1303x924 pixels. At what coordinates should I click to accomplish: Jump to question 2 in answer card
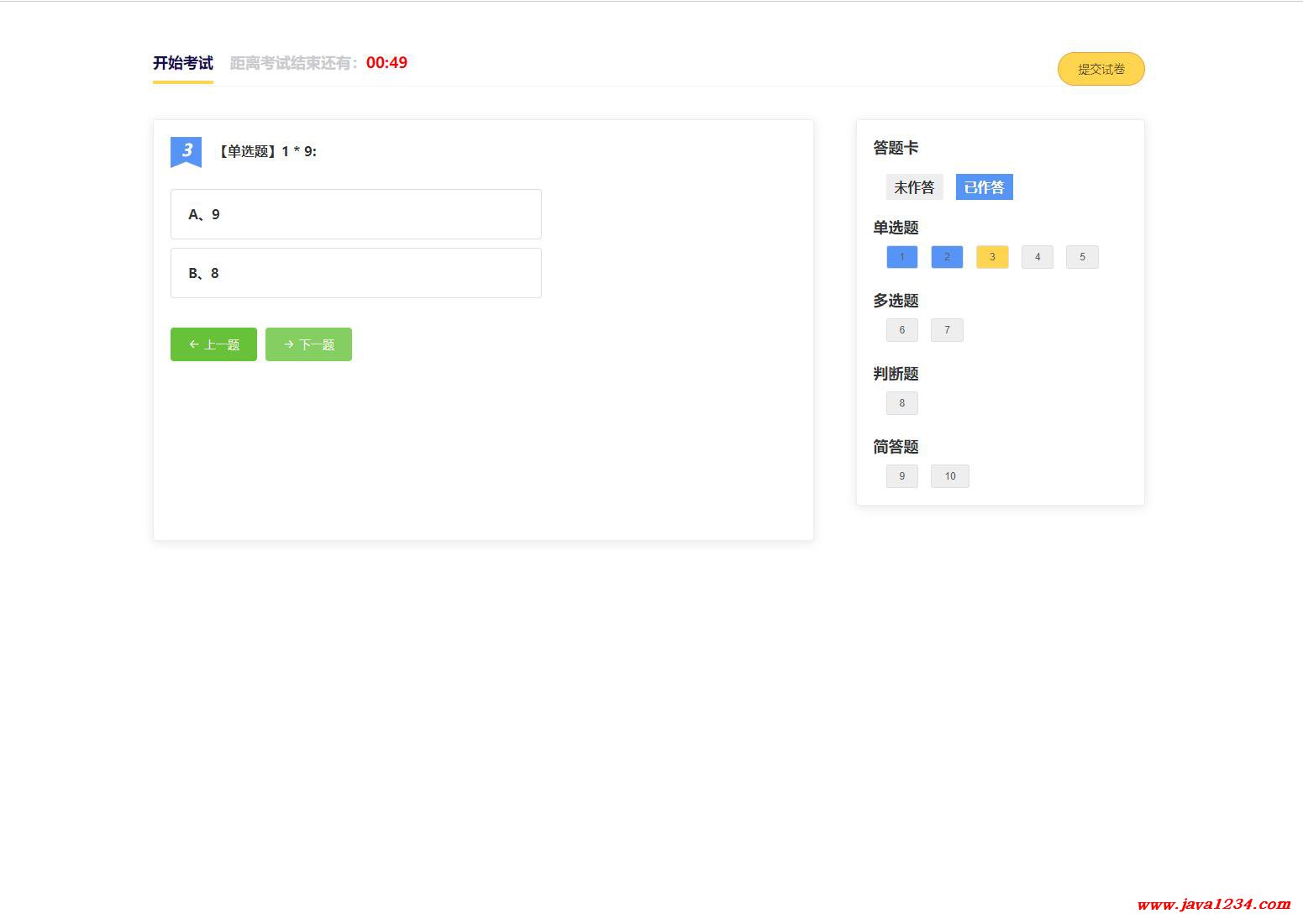(947, 257)
